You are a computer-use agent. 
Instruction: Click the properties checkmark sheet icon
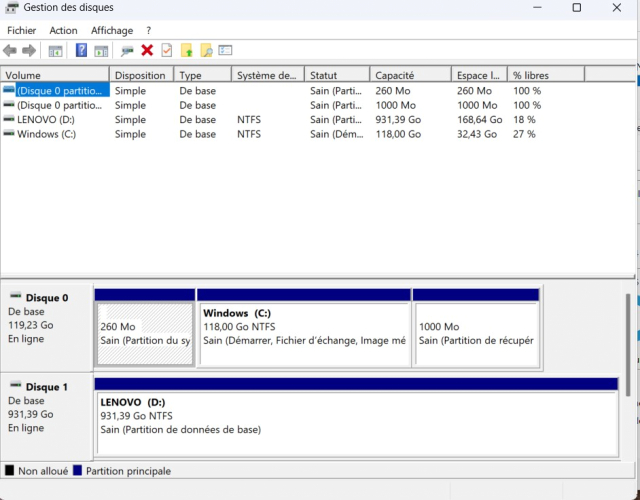tap(166, 50)
